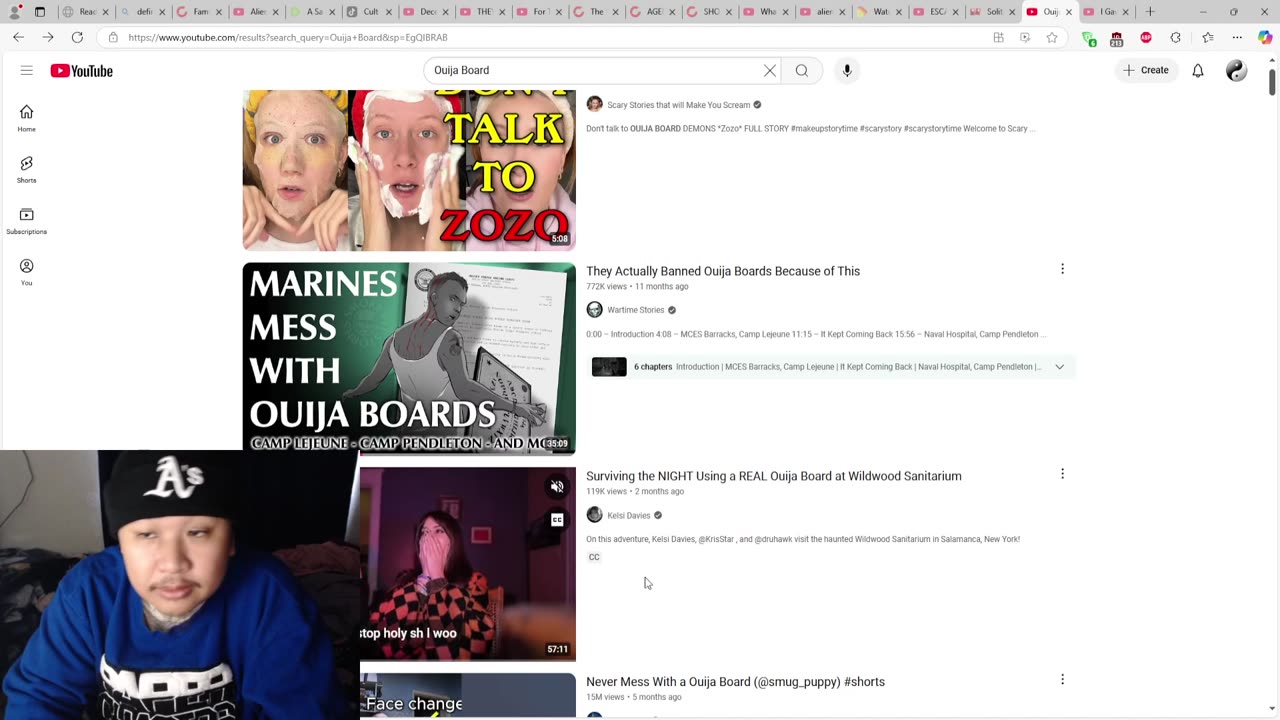Open the browser profile icon
Viewport: 1280px width, 720px height.
point(14,12)
